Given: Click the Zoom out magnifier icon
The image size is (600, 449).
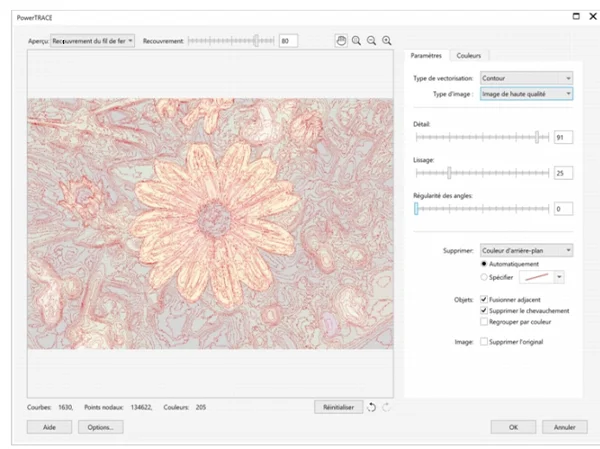Looking at the screenshot, I should tap(371, 41).
